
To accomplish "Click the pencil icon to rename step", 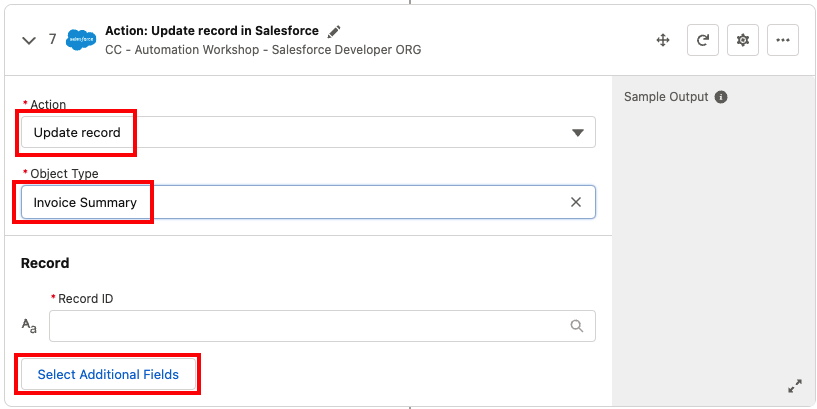I will click(x=334, y=31).
